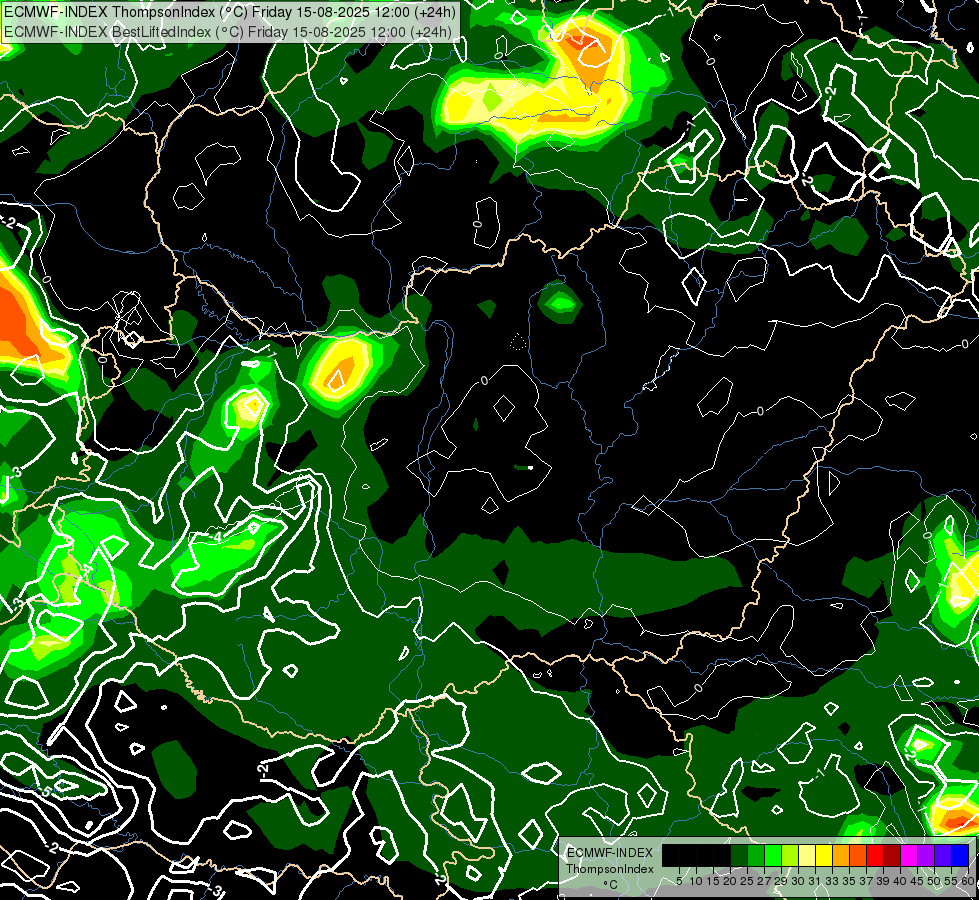This screenshot has width=979, height=900.
Task: Select the pure yellow 31–33 legend swatch
Action: pos(824,856)
